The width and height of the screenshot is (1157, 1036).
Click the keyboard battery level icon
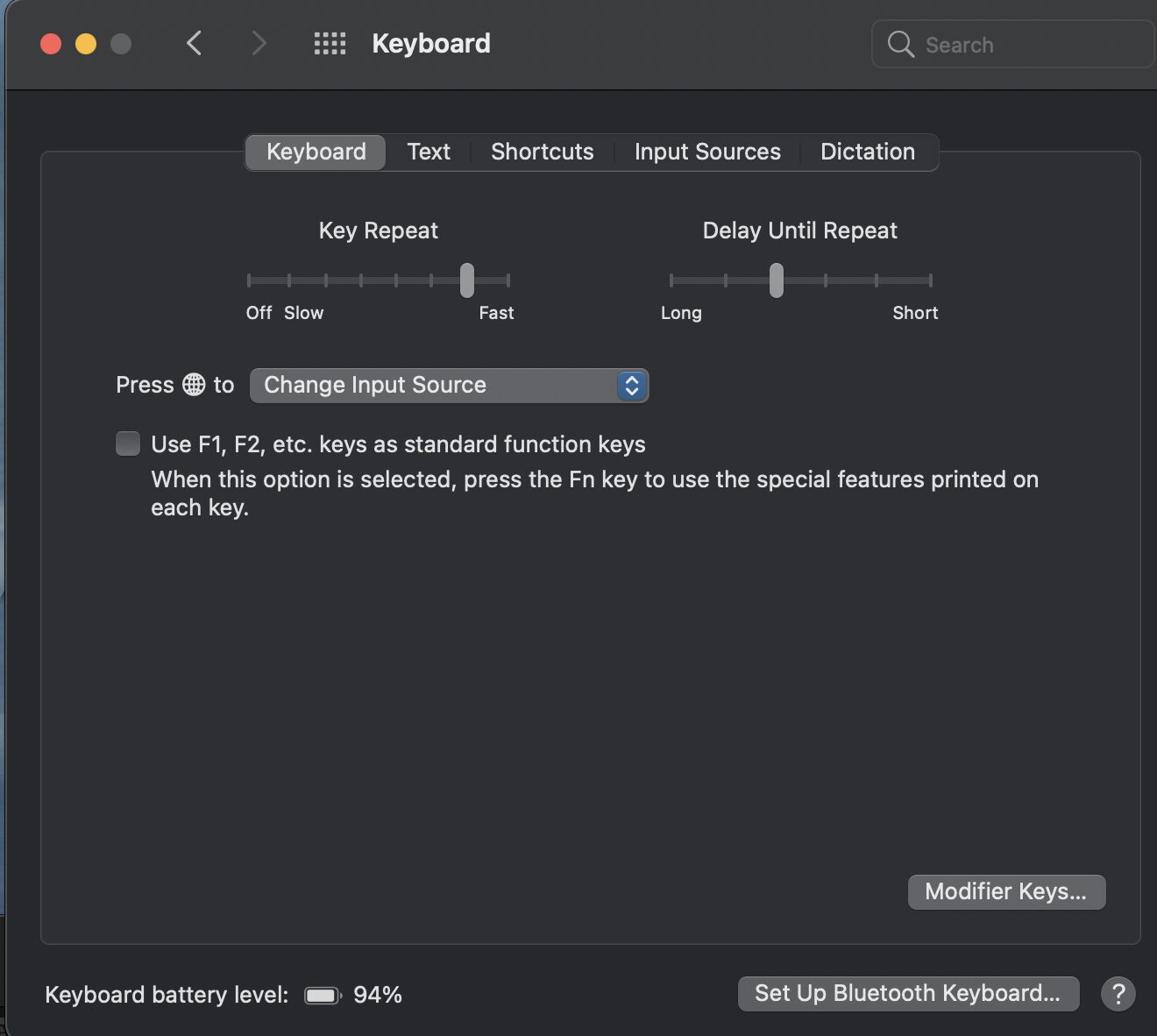pyautogui.click(x=322, y=995)
